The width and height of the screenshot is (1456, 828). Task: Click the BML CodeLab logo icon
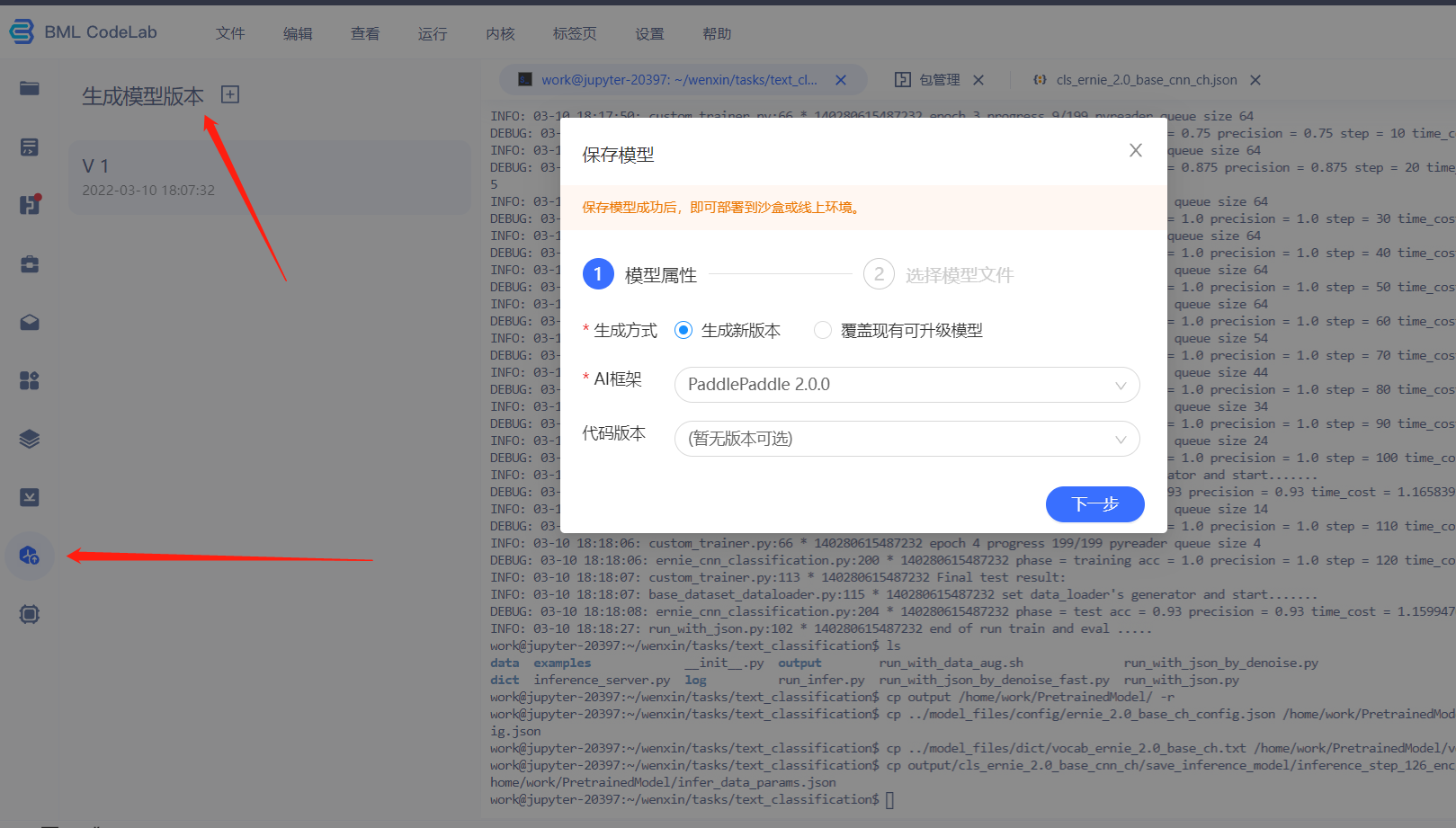coord(22,32)
